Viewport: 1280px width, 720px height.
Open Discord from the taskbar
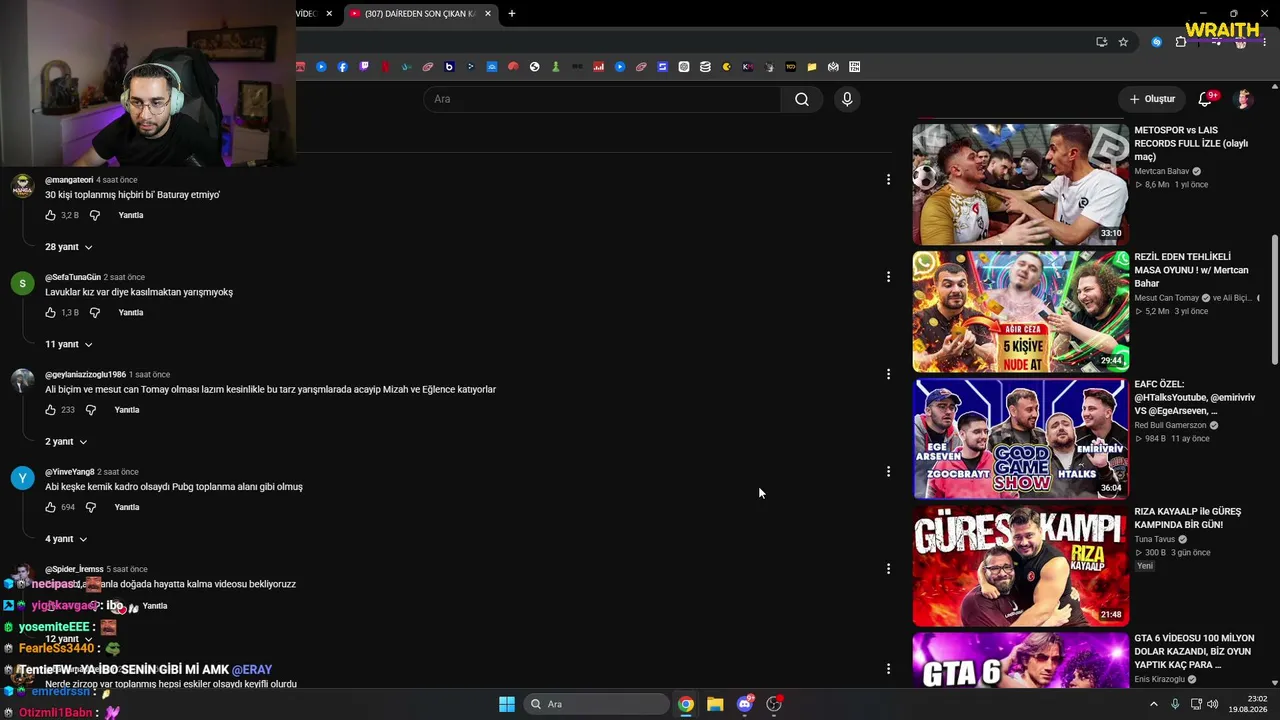pyautogui.click(x=744, y=704)
